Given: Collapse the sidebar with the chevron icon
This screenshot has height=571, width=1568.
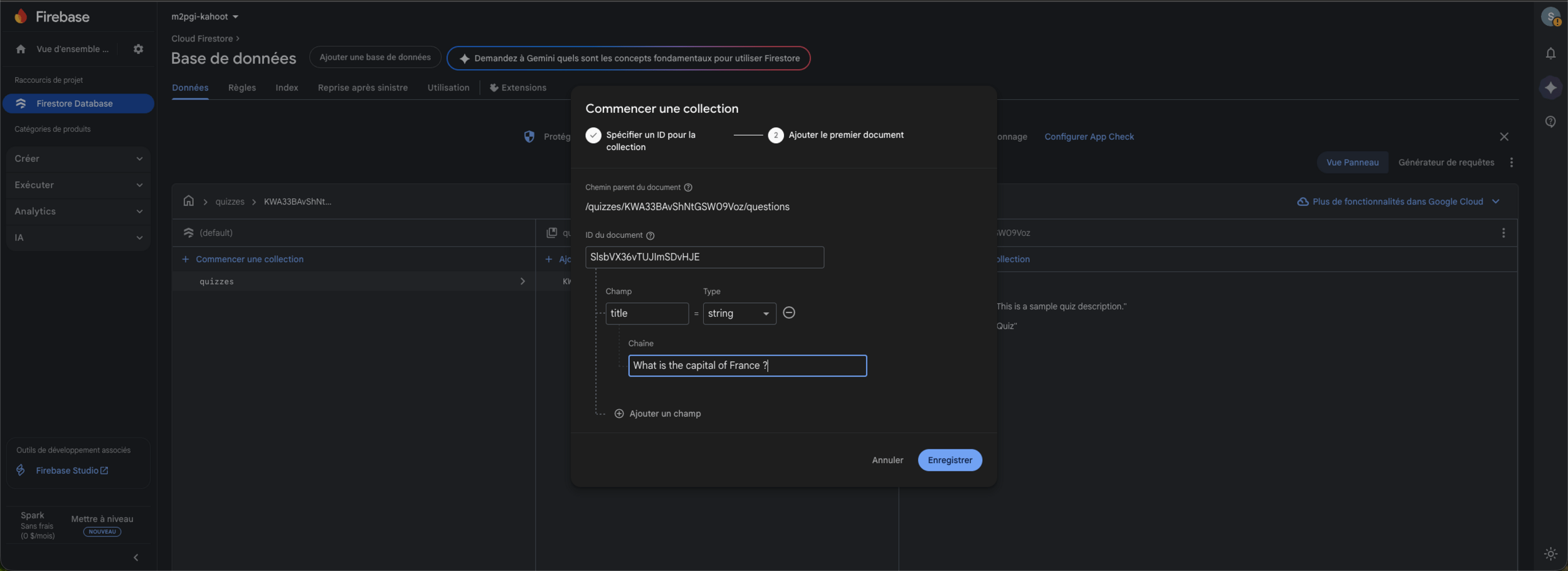Looking at the screenshot, I should point(136,557).
